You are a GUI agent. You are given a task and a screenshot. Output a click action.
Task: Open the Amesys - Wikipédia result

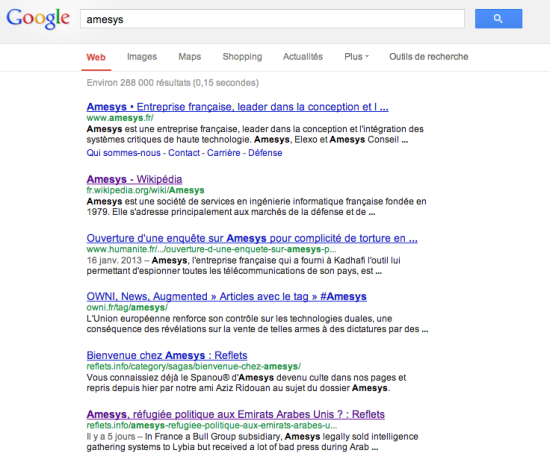coord(134,179)
